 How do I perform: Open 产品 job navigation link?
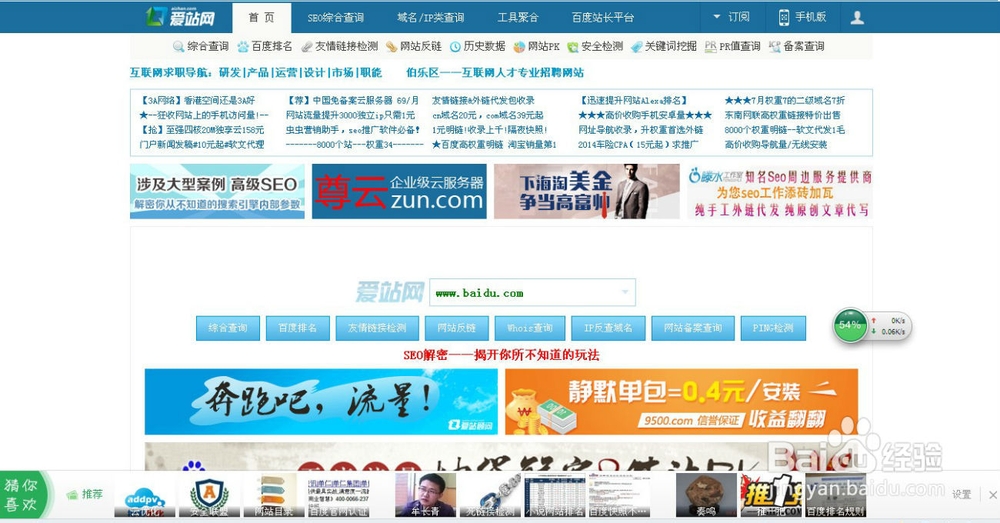click(x=258, y=73)
